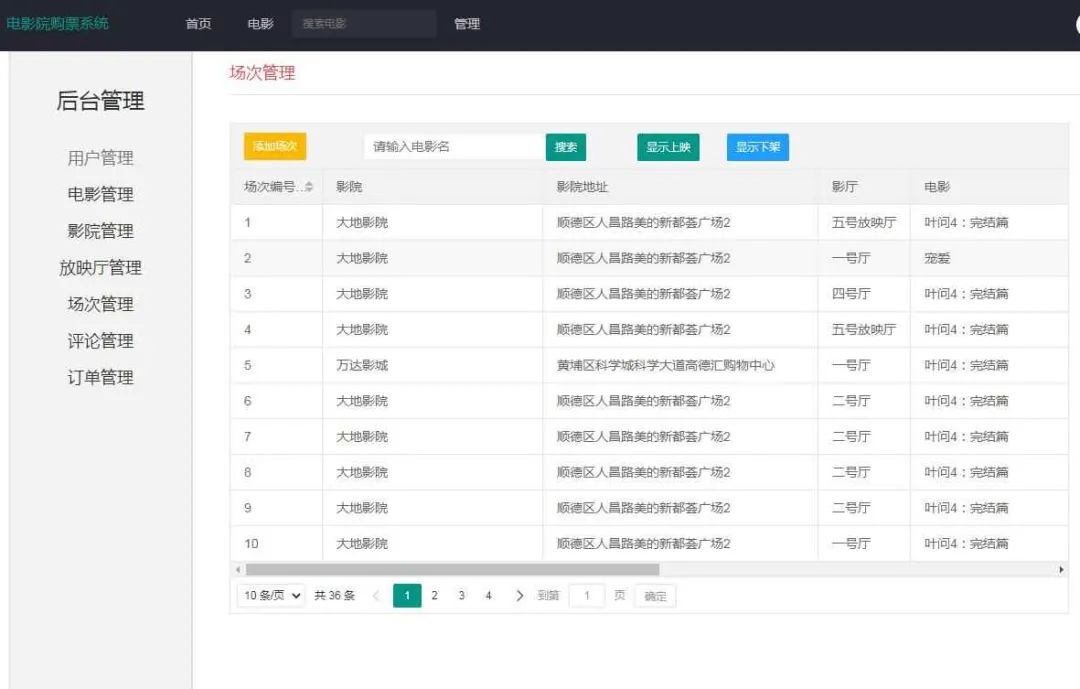Open the 添加场次 button
Viewport: 1080px width, 689px height.
pos(277,145)
